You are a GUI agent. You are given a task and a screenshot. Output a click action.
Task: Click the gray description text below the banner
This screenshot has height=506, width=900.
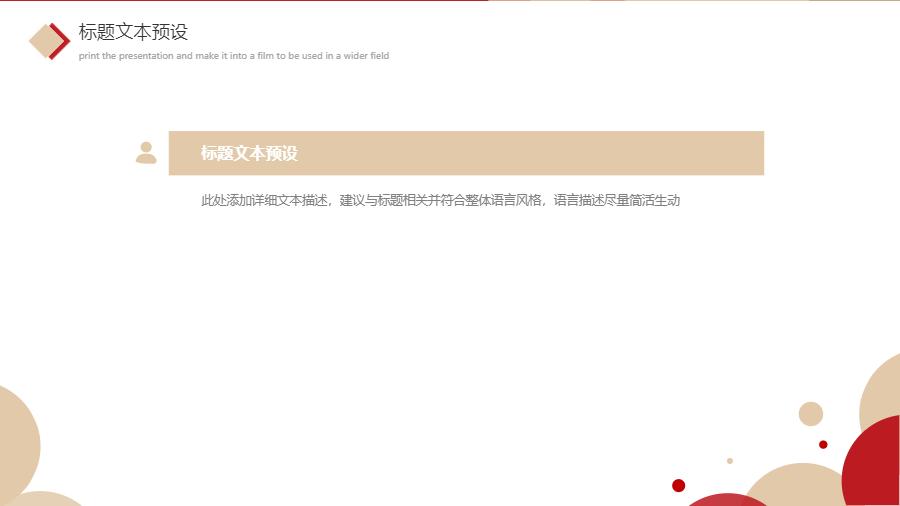click(440, 201)
